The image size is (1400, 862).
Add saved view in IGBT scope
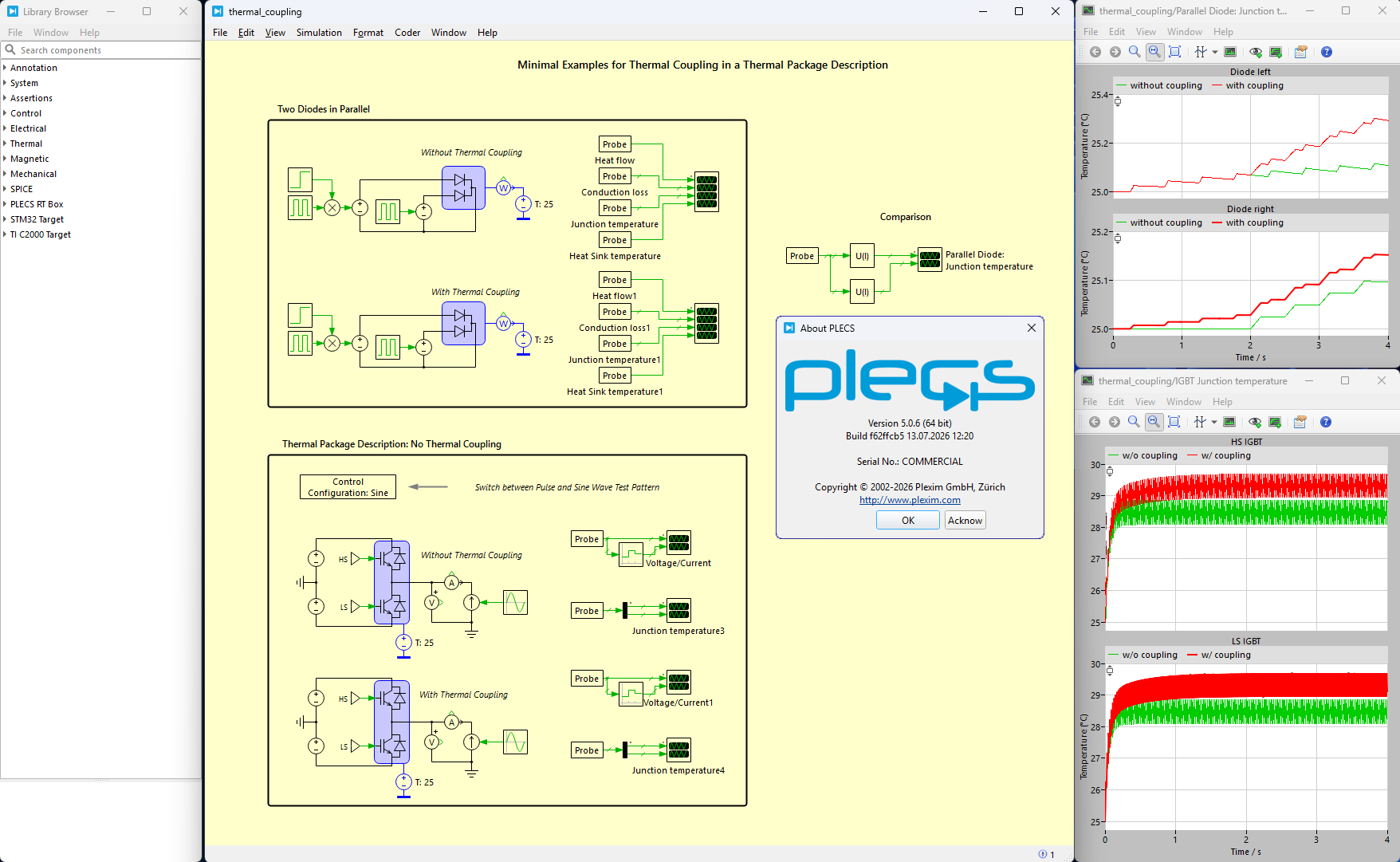click(x=1255, y=422)
